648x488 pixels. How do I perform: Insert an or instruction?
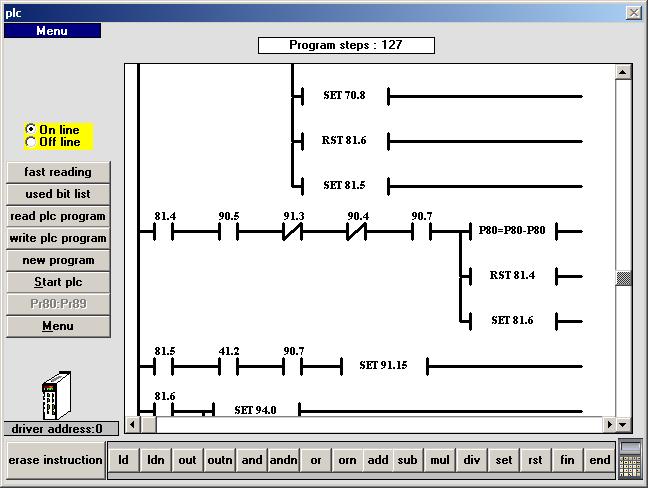pyautogui.click(x=316, y=460)
